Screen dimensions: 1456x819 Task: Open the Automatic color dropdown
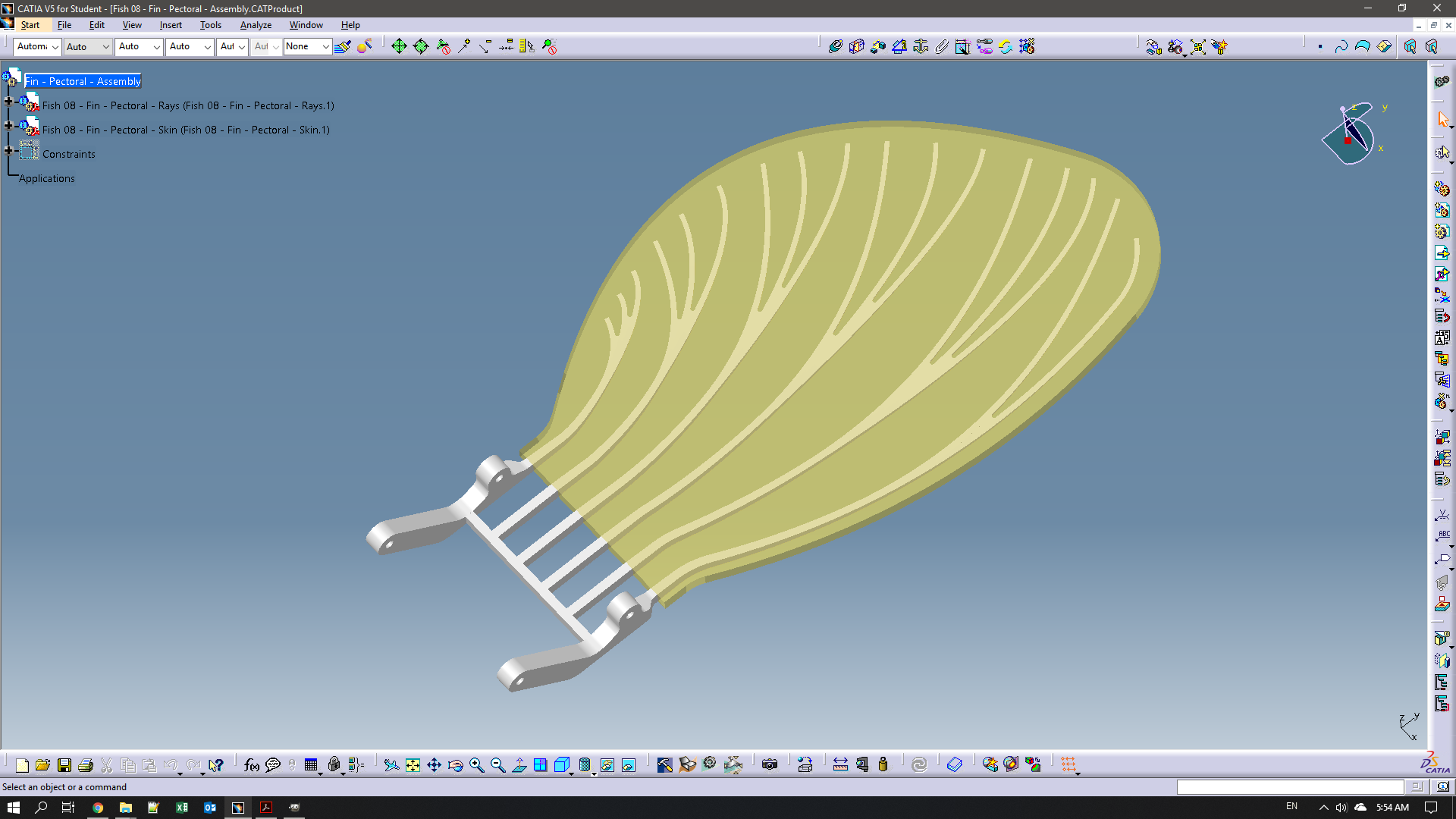click(x=55, y=47)
